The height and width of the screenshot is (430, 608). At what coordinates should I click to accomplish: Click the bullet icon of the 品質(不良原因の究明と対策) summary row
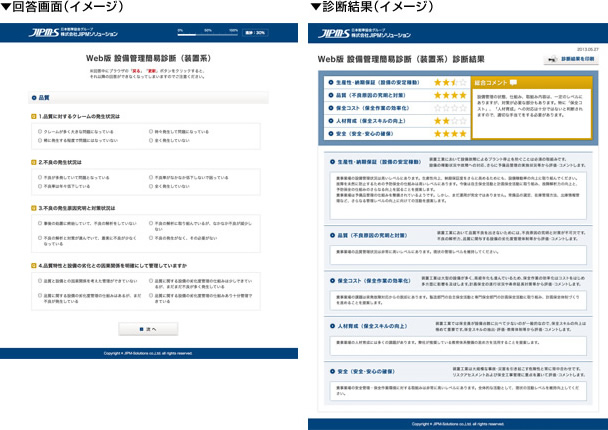(331, 95)
